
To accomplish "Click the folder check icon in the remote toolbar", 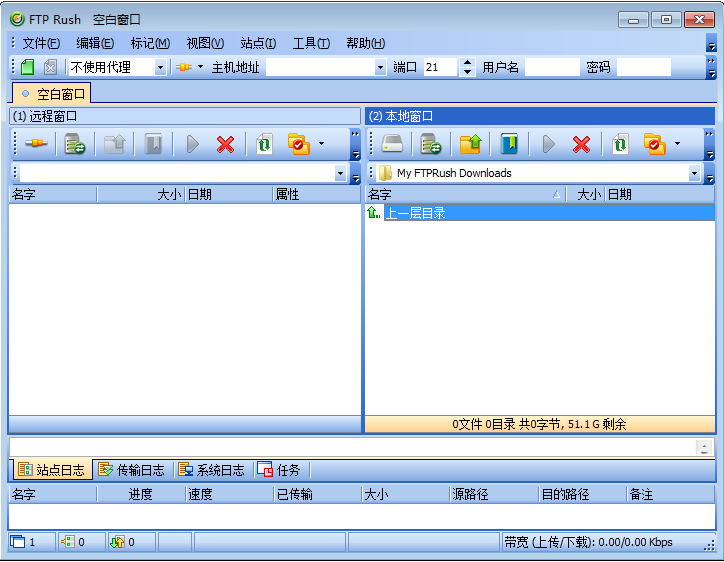I will (298, 144).
